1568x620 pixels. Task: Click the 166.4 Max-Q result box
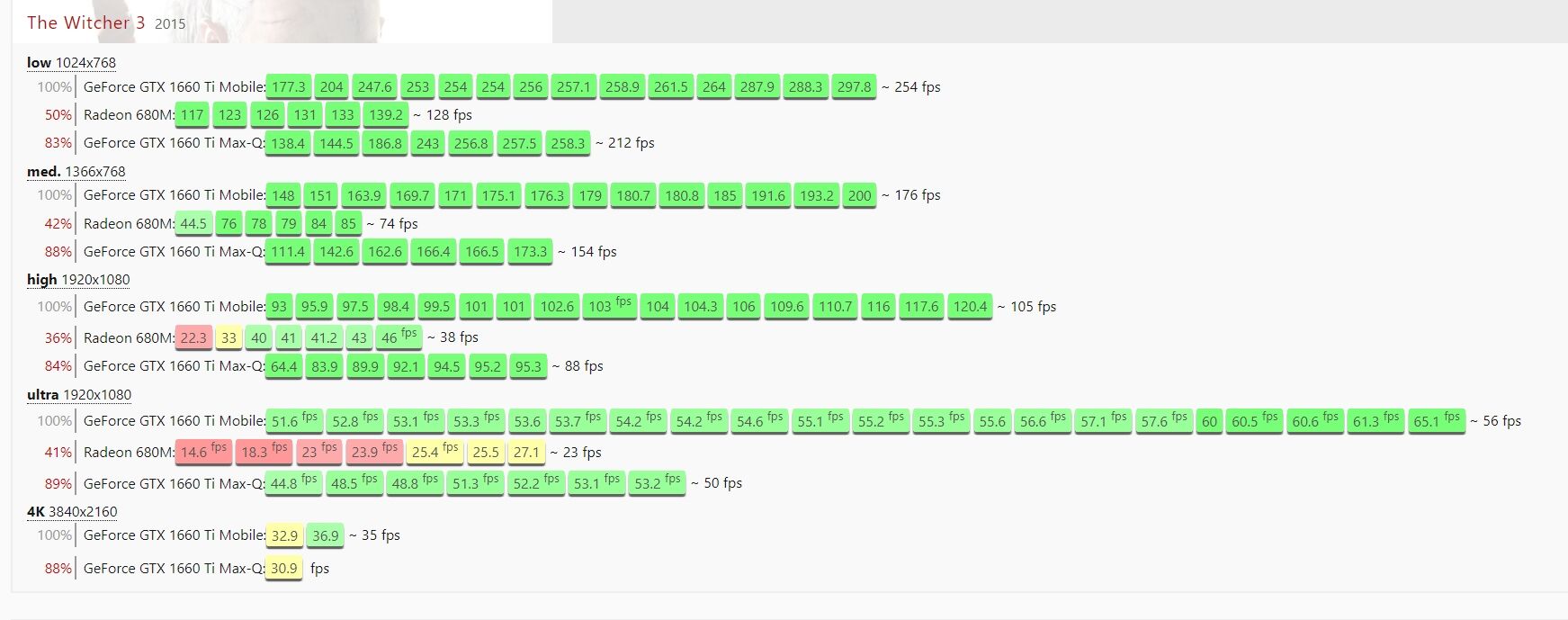click(434, 252)
